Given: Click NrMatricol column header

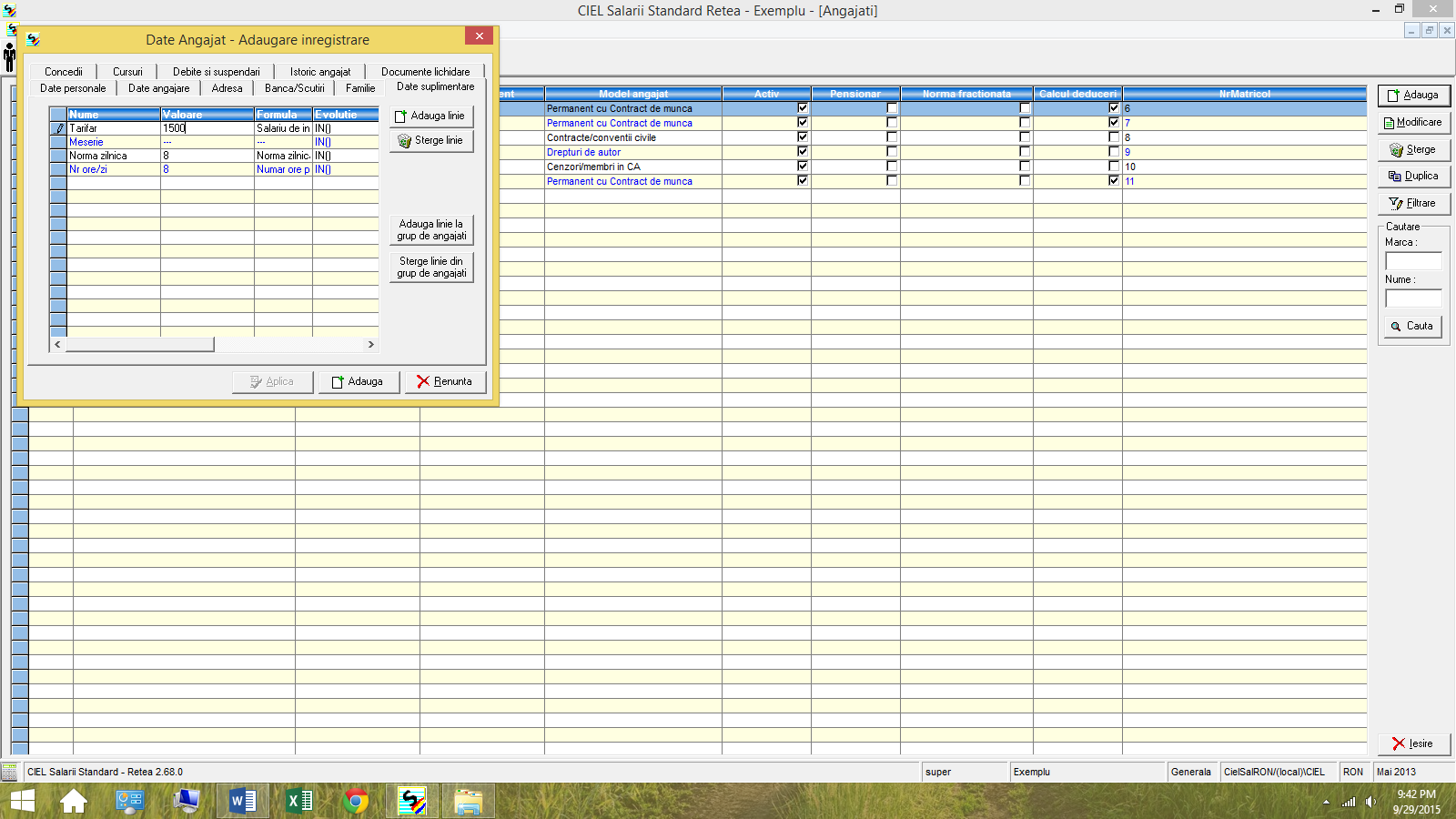Looking at the screenshot, I should (x=1244, y=94).
